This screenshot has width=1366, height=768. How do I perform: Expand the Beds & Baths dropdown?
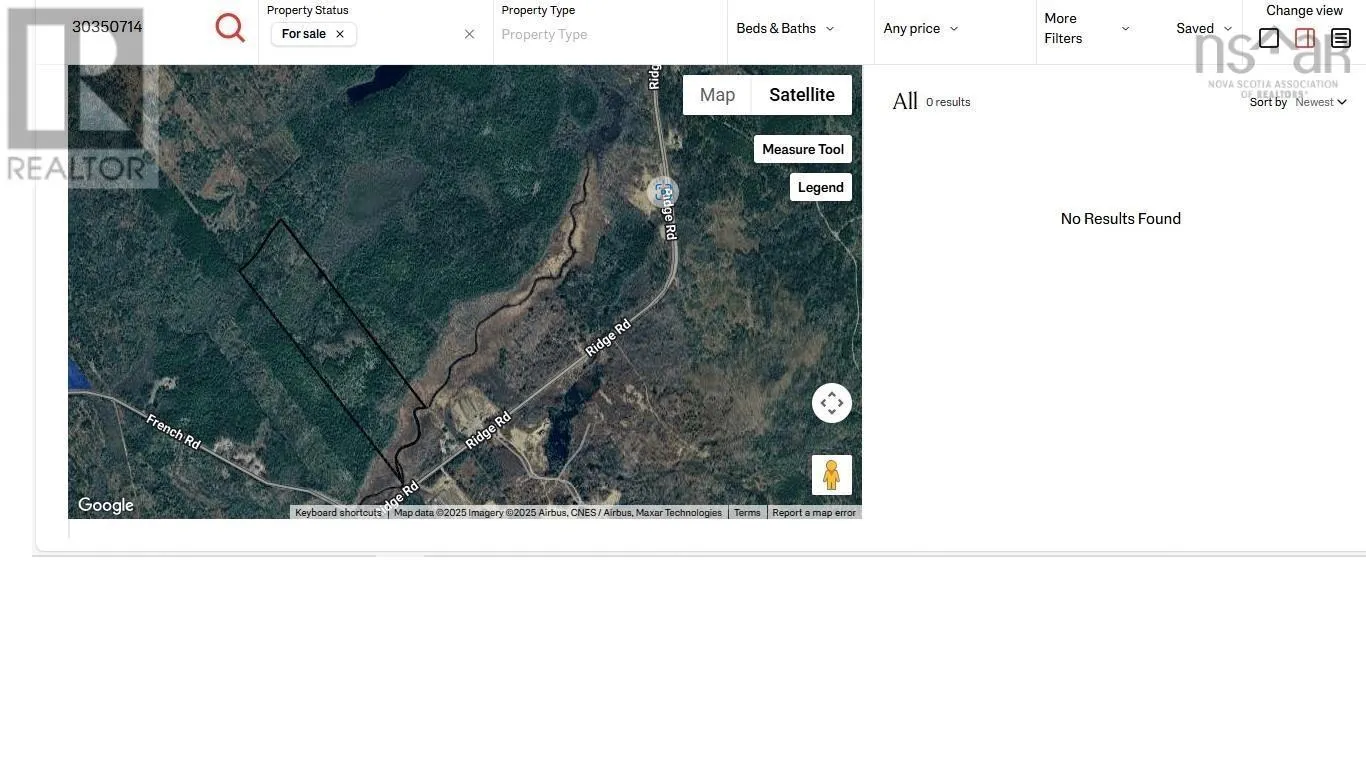point(785,29)
